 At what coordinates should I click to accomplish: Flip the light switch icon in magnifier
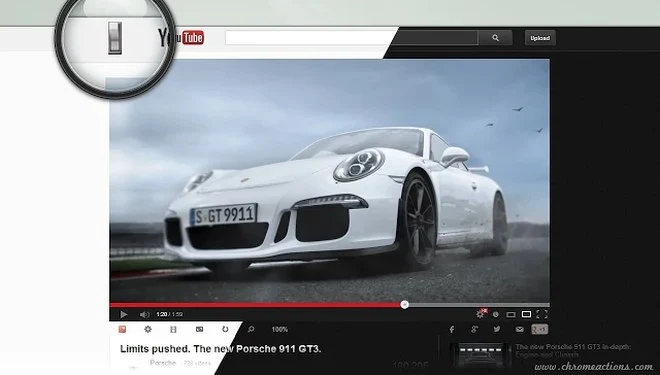[114, 38]
